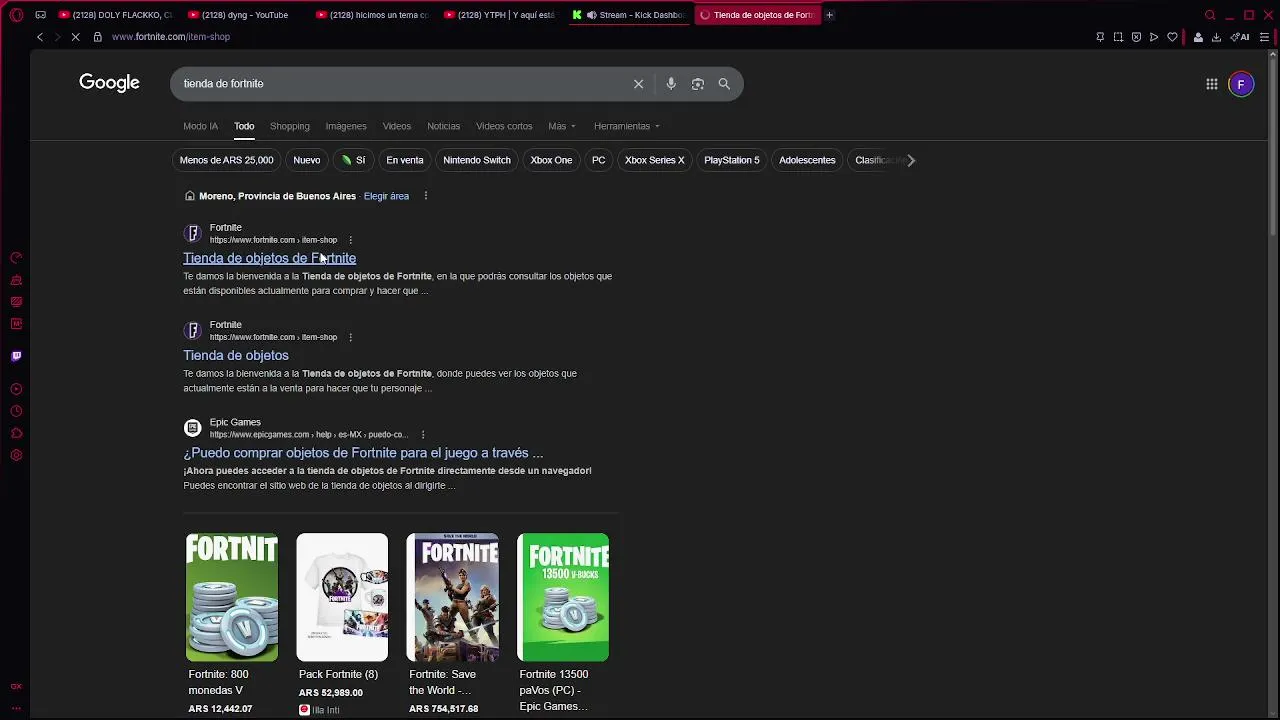Open the Easy Setup settings icon
The width and height of the screenshot is (1280, 720).
tap(1264, 37)
